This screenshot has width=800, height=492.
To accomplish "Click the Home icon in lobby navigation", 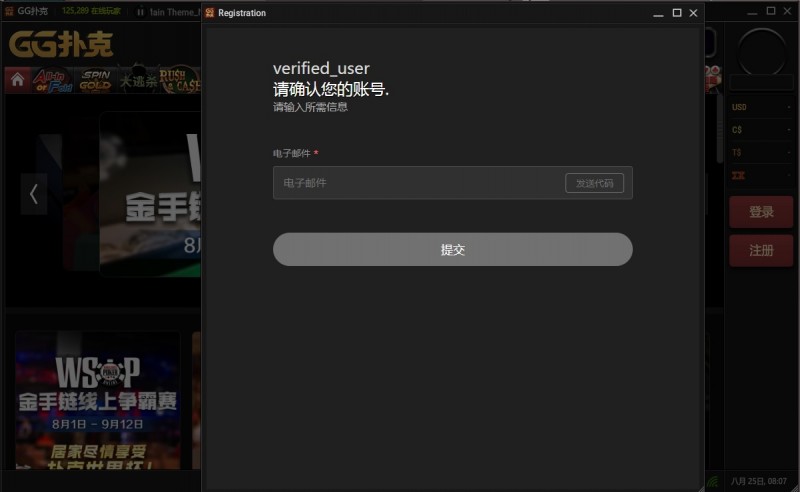I will tap(17, 80).
